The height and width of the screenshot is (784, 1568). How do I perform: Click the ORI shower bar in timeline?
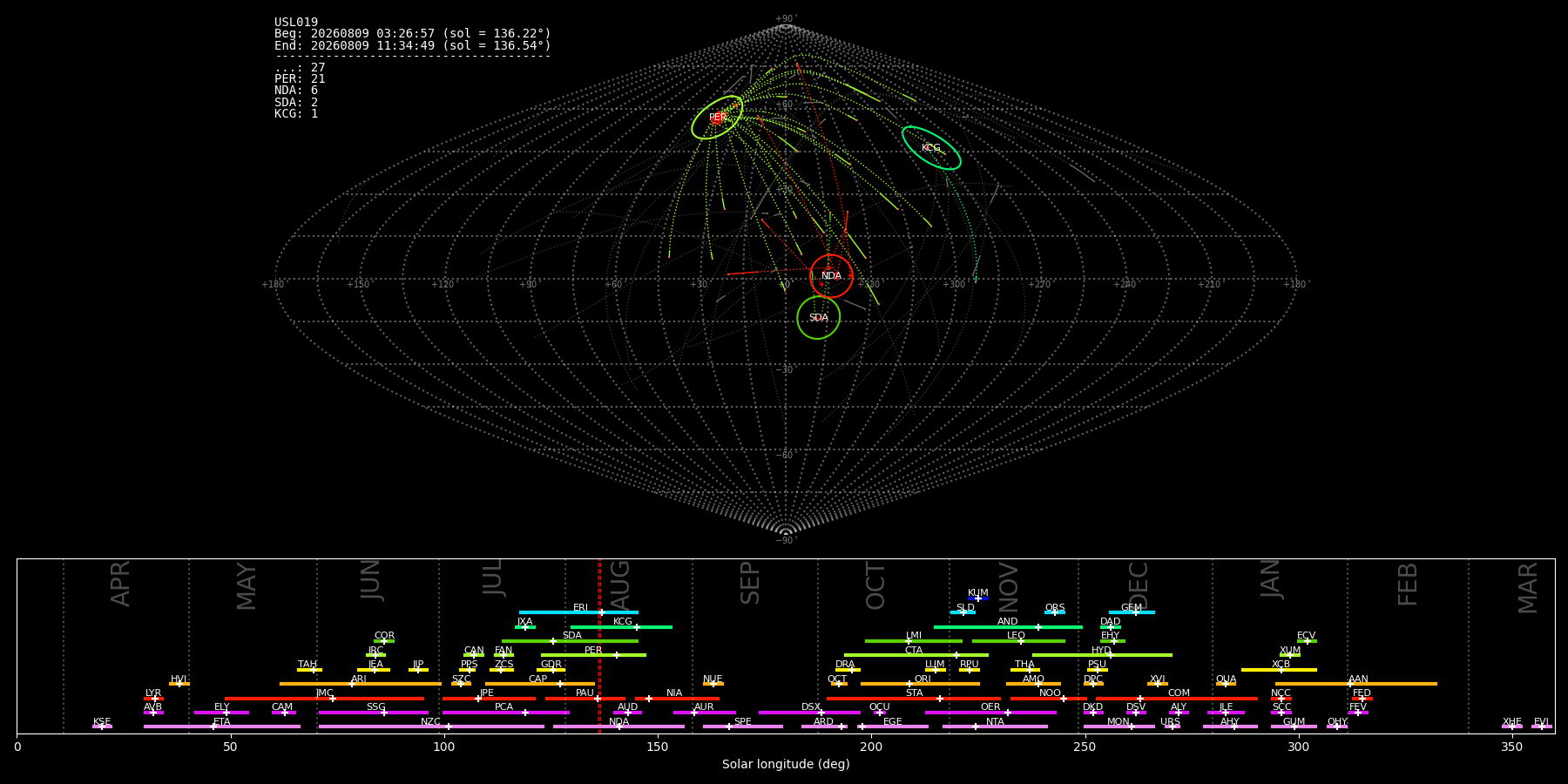point(920,684)
